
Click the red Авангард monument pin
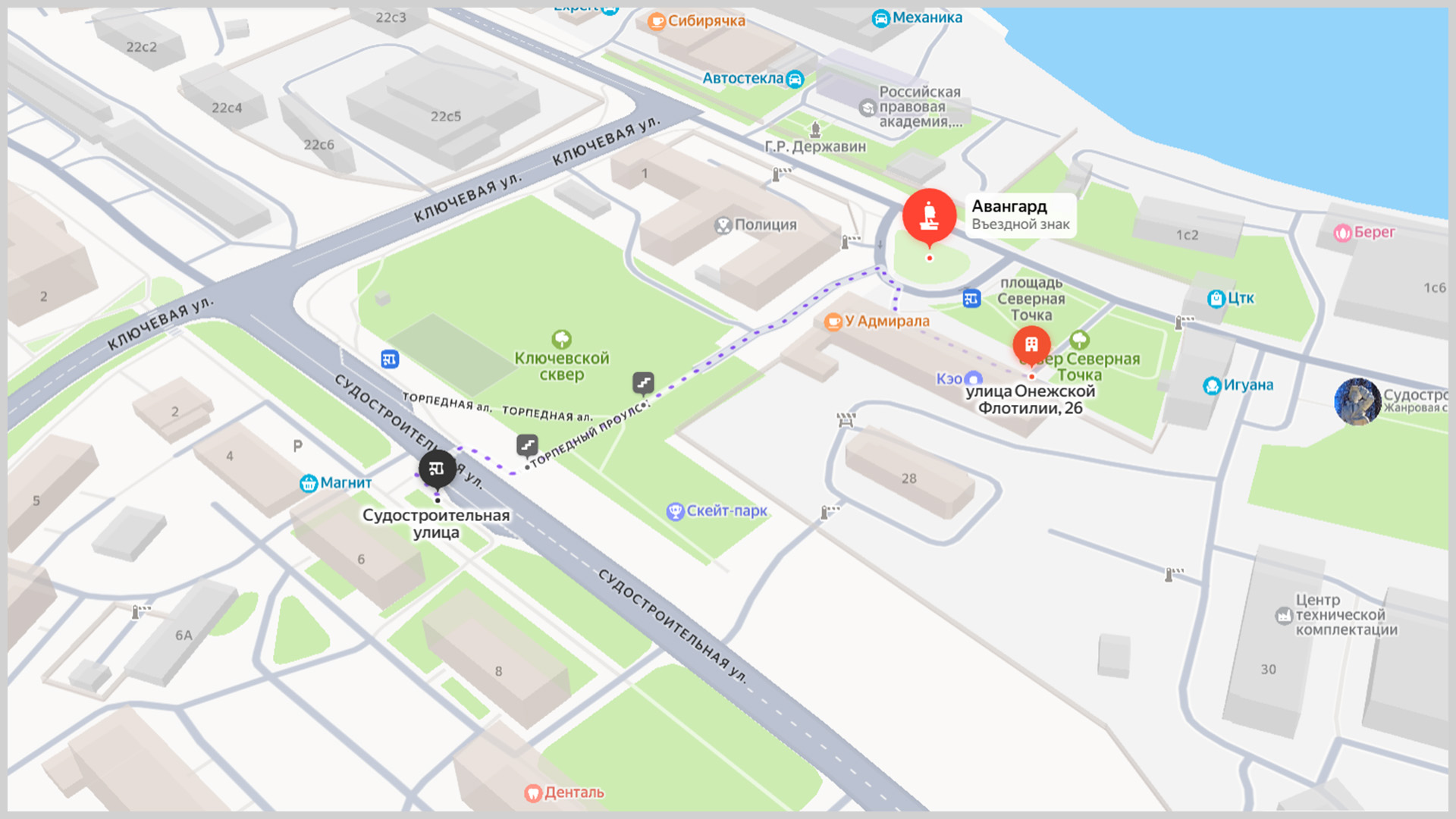coord(929,218)
